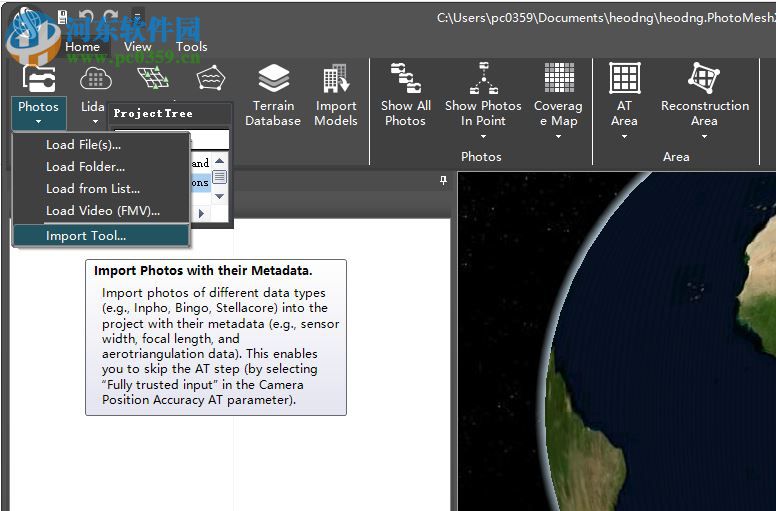Screen dimensions: 776x511
Task: Click the redo arrow icon
Action: (x=110, y=17)
